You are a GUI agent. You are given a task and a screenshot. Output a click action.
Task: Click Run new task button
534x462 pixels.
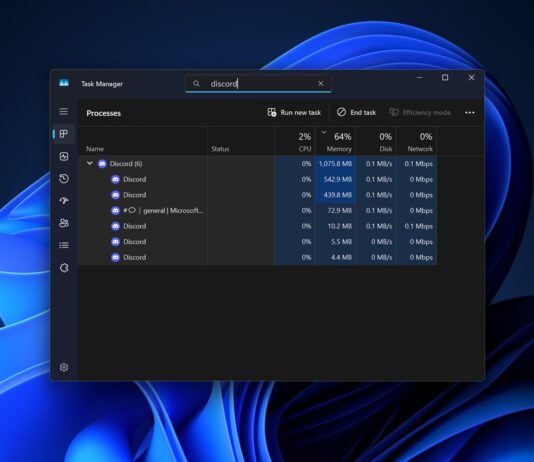294,113
